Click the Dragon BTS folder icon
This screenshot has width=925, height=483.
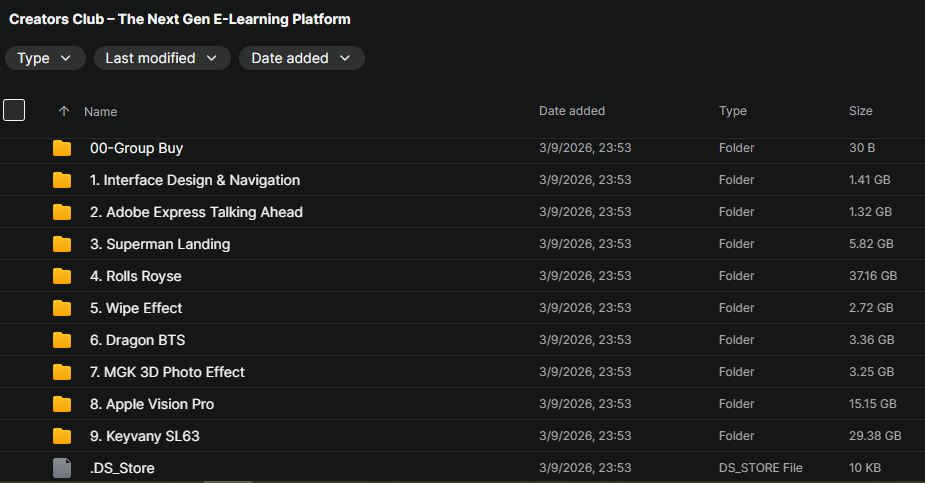click(62, 340)
